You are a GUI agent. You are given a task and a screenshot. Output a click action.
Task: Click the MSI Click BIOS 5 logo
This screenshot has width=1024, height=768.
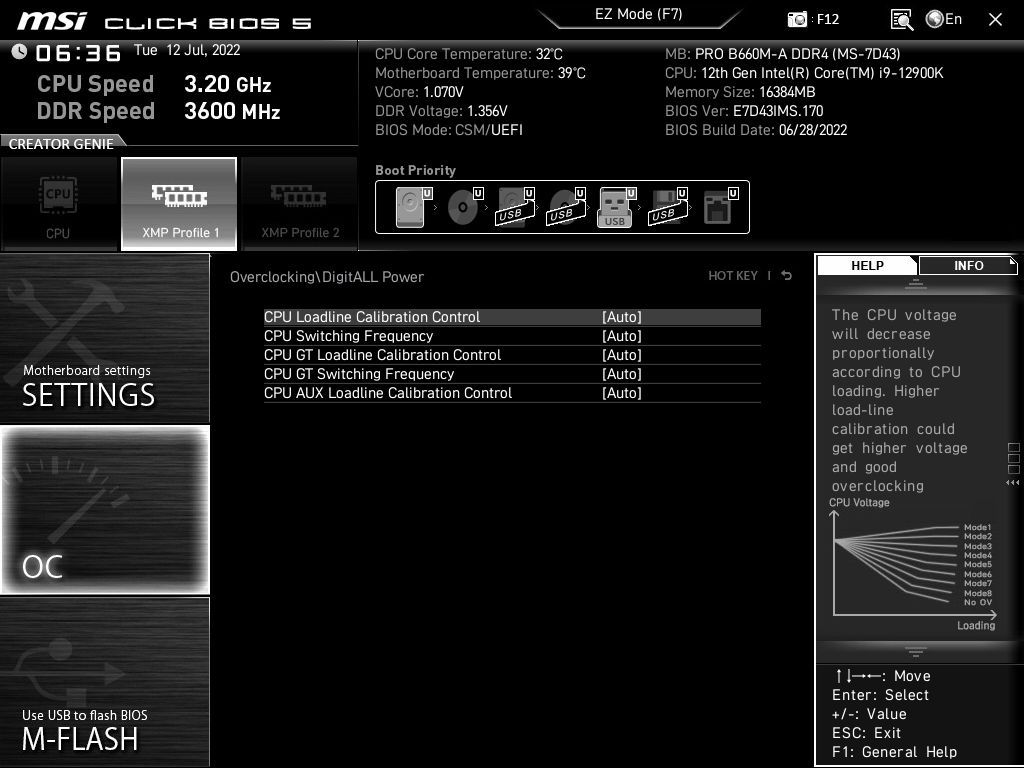[164, 21]
